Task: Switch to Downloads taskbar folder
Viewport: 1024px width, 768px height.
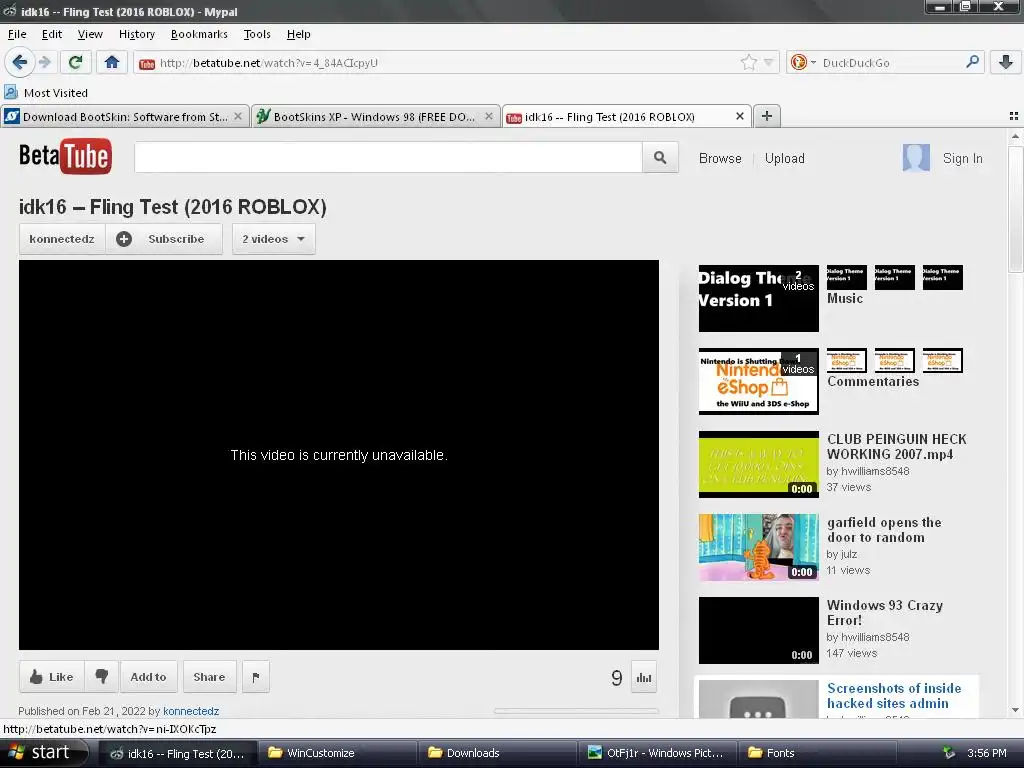Action: pos(498,753)
